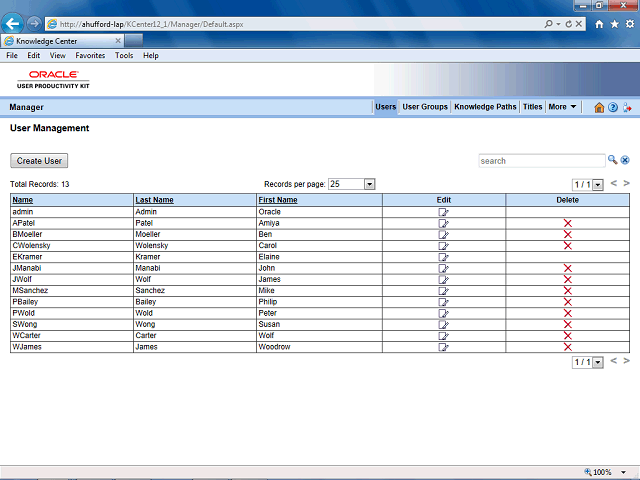Click into the user search field

coord(542,161)
